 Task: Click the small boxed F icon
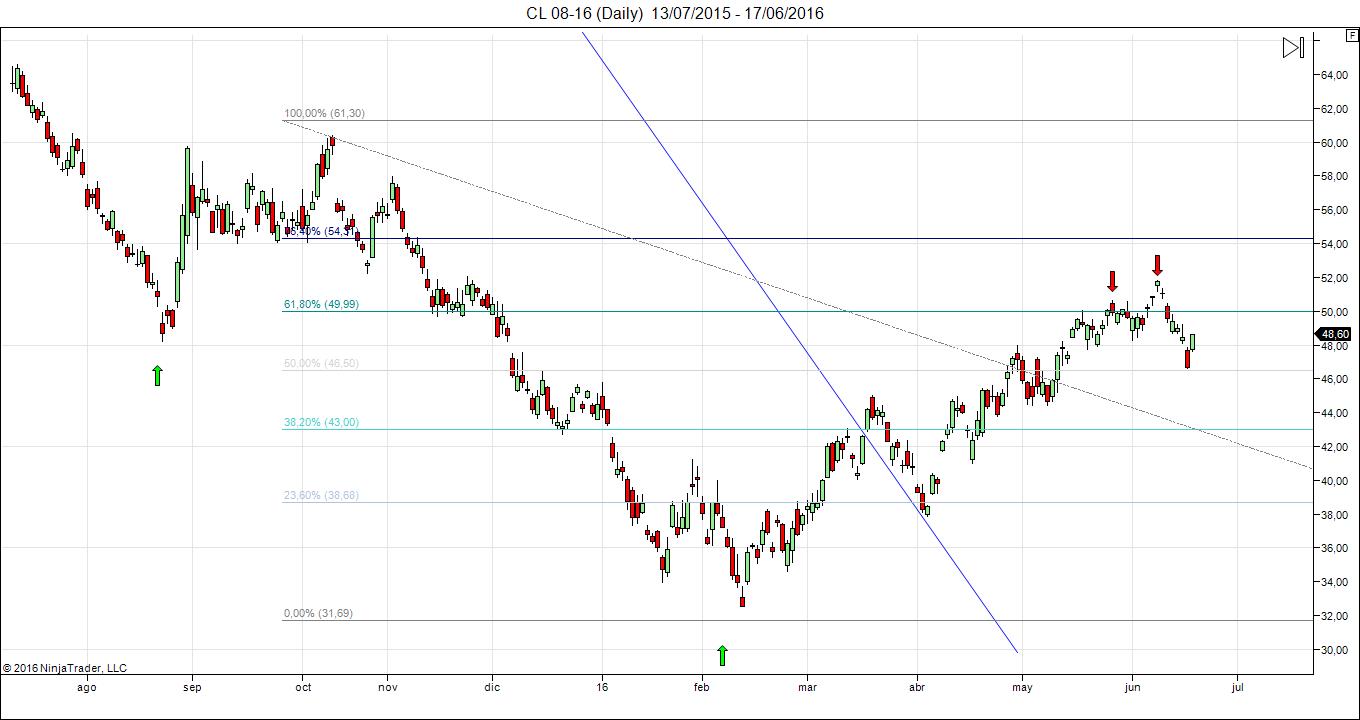[1352, 35]
